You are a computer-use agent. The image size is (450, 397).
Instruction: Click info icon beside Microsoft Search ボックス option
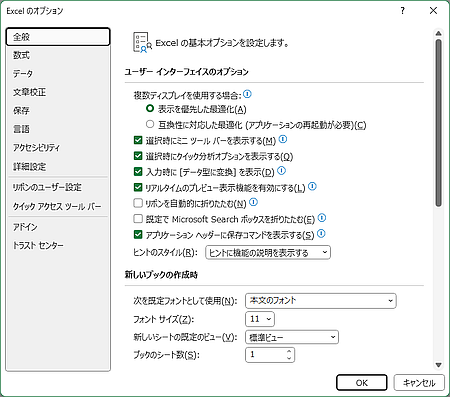point(322,218)
